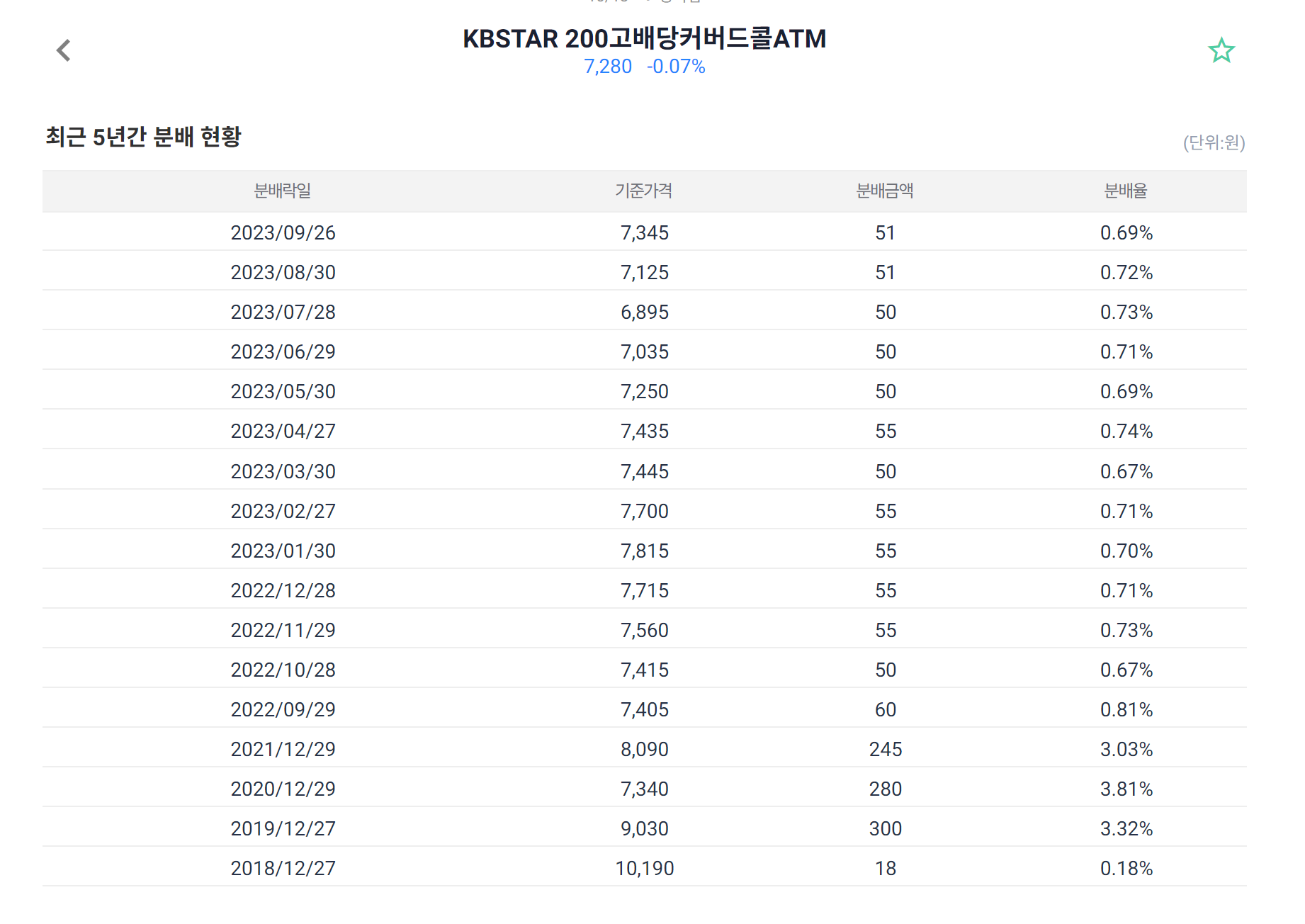
Task: Click the current price 7,280
Action: pyautogui.click(x=608, y=67)
